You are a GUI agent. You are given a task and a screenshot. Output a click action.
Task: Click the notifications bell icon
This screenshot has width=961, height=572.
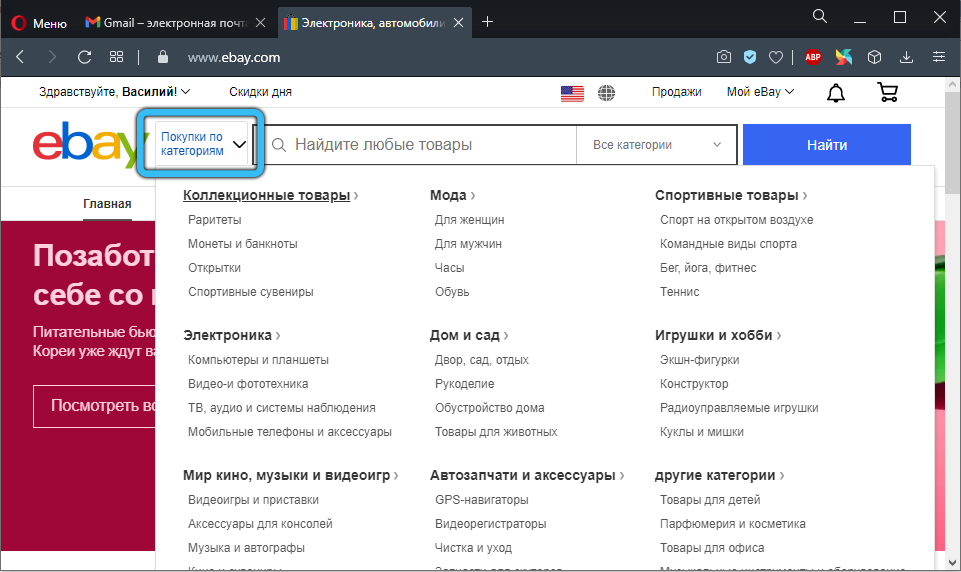(835, 92)
